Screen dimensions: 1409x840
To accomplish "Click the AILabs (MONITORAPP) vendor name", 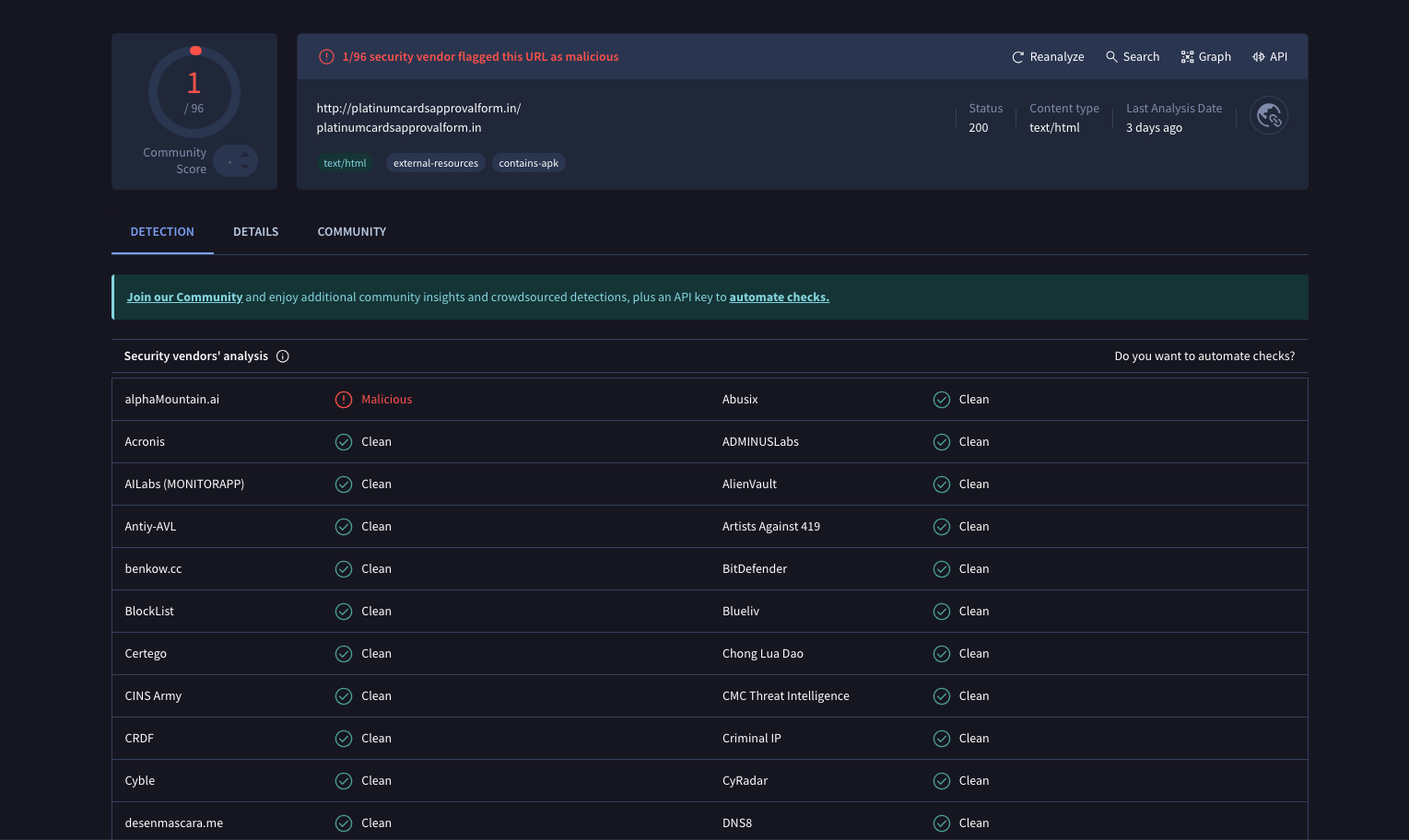I will pos(184,484).
